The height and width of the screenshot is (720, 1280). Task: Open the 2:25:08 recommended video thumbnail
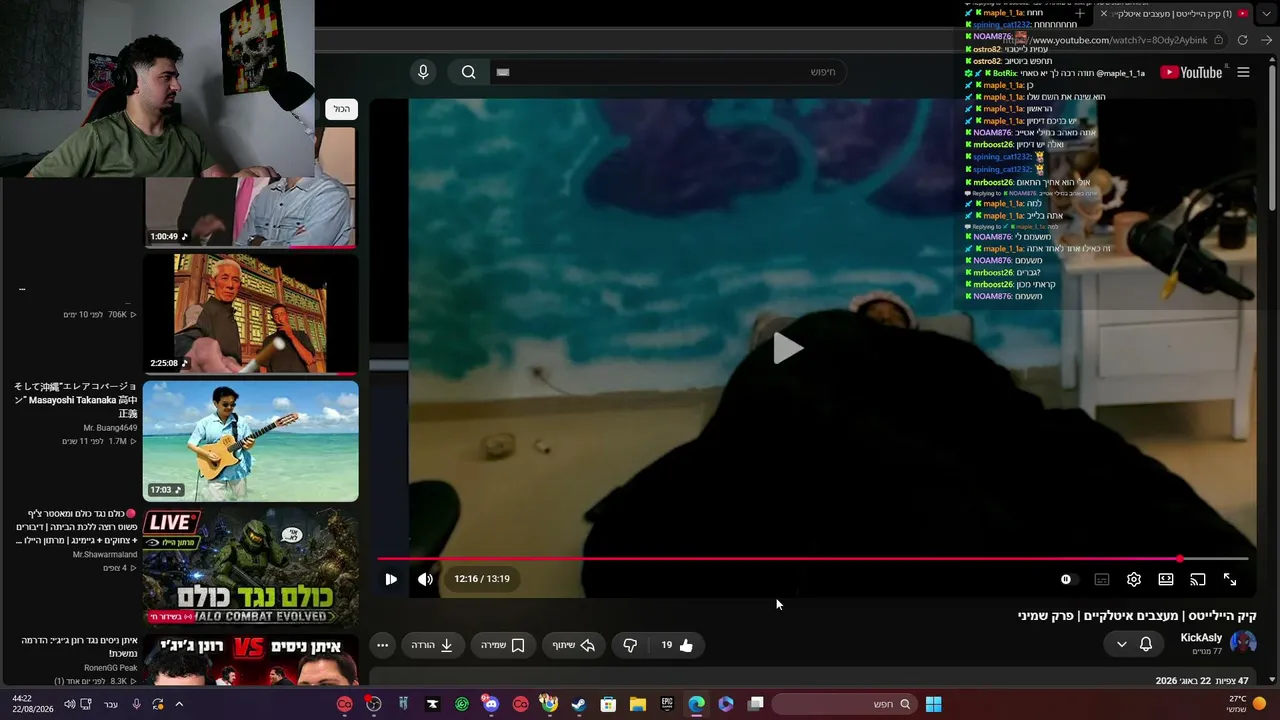click(250, 314)
